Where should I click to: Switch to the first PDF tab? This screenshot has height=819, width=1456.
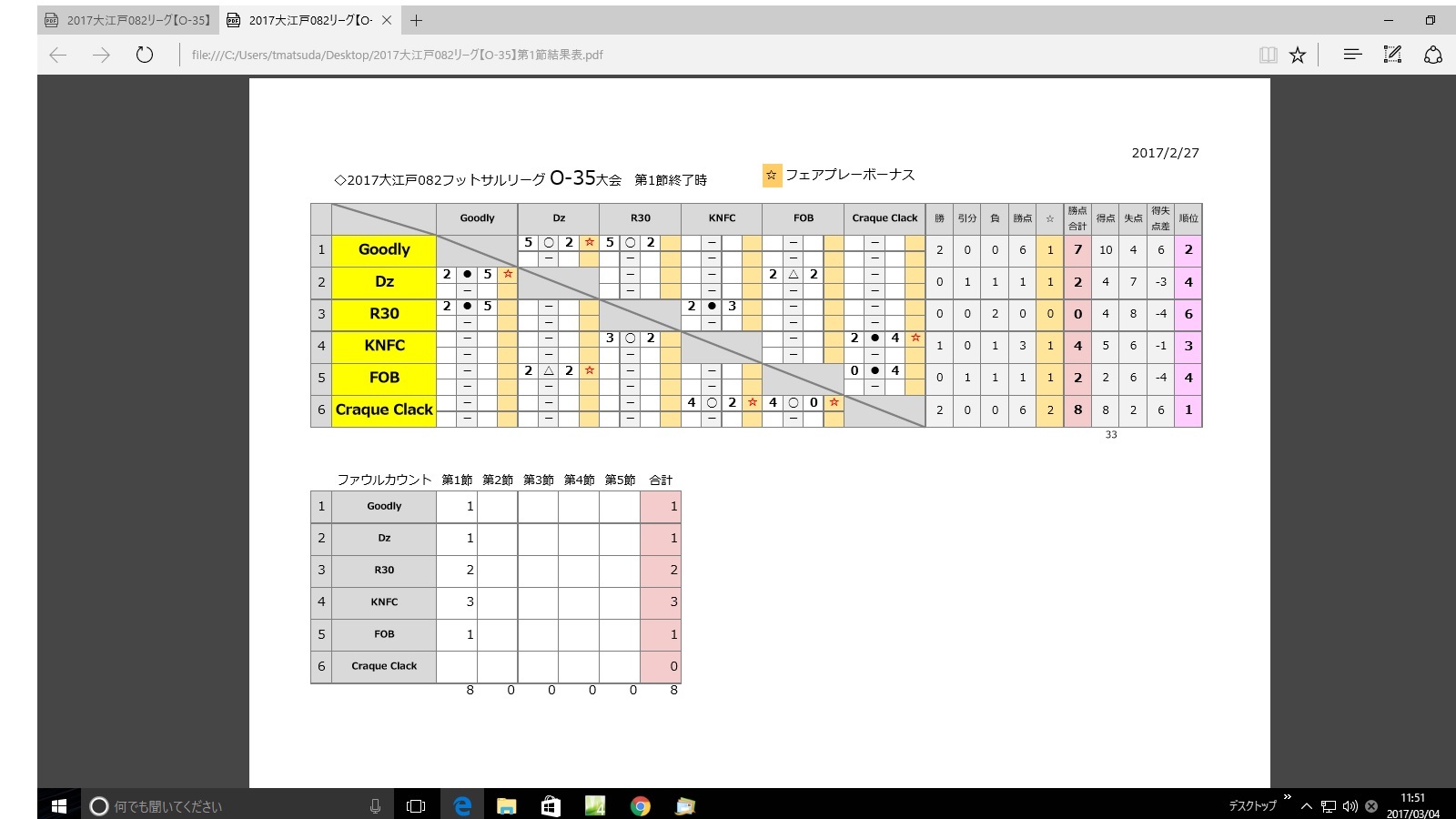[x=127, y=20]
